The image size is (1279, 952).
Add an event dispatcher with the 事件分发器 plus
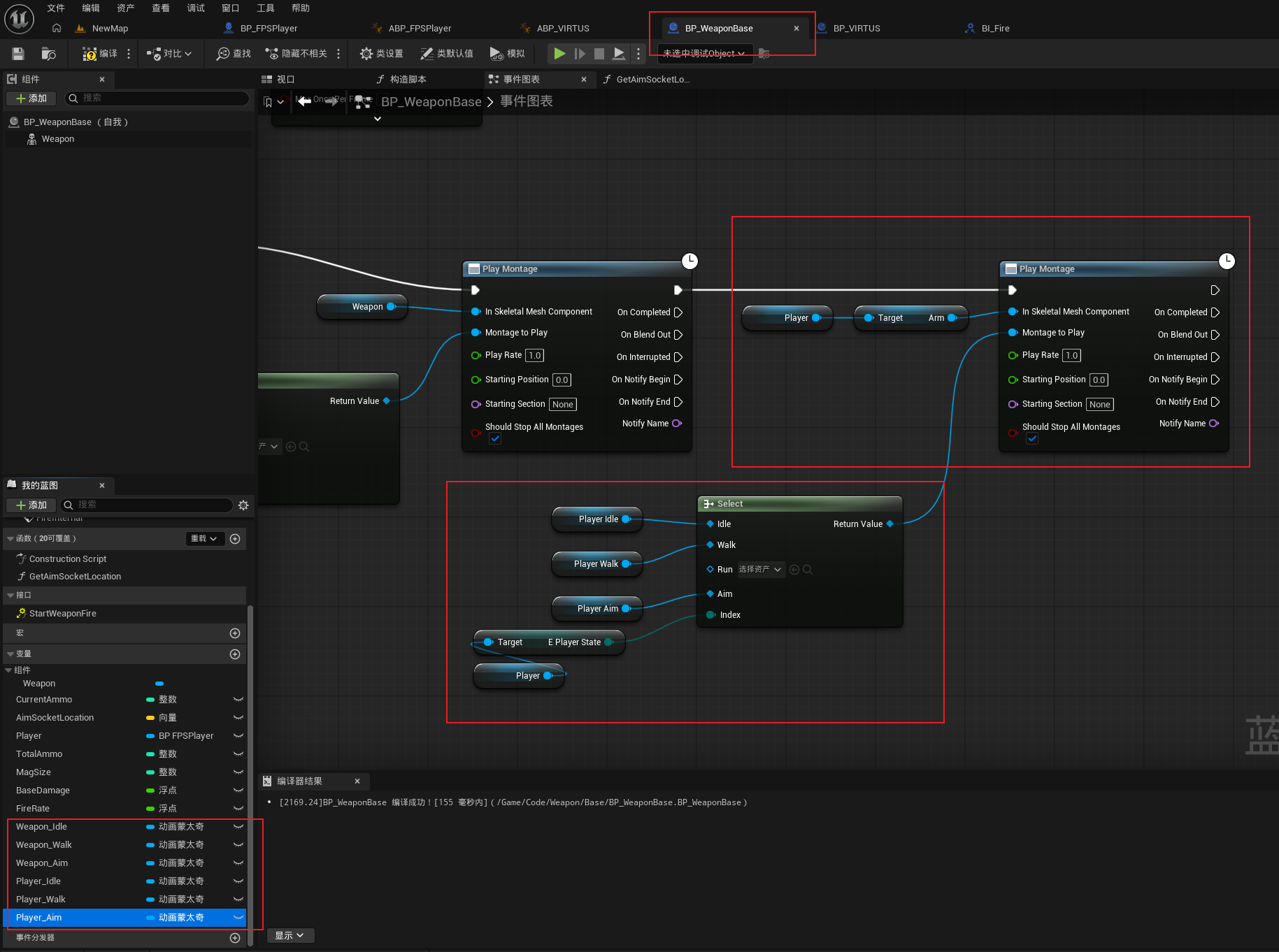(235, 938)
